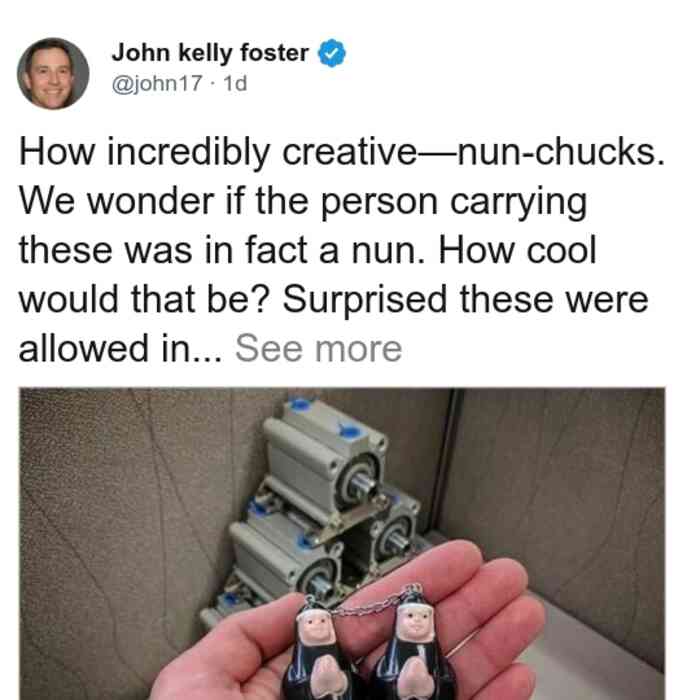
Task: Click the truncated "allowed in..." text
Action: point(120,349)
